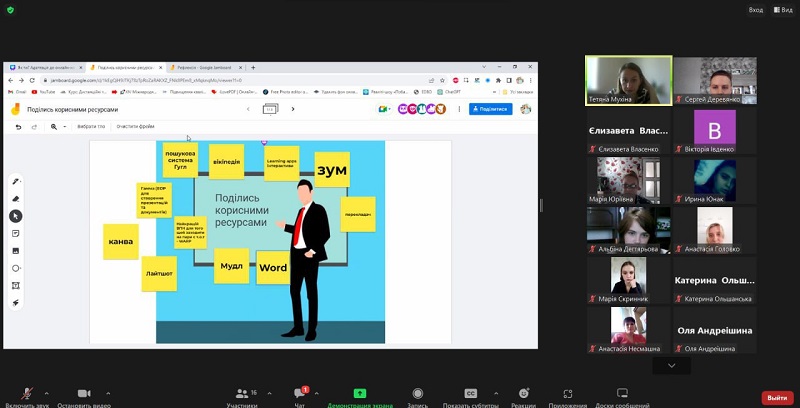Viewport: 800px width, 408px height.
Task: Show more participants with down chevron
Action: tap(671, 365)
